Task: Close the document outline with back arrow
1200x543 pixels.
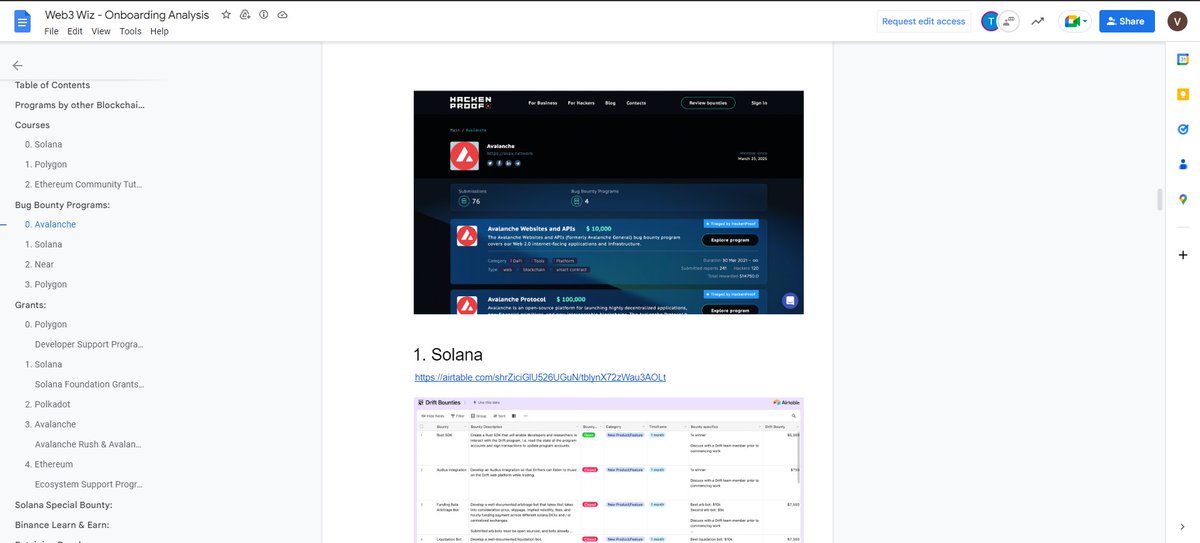Action: [18, 65]
